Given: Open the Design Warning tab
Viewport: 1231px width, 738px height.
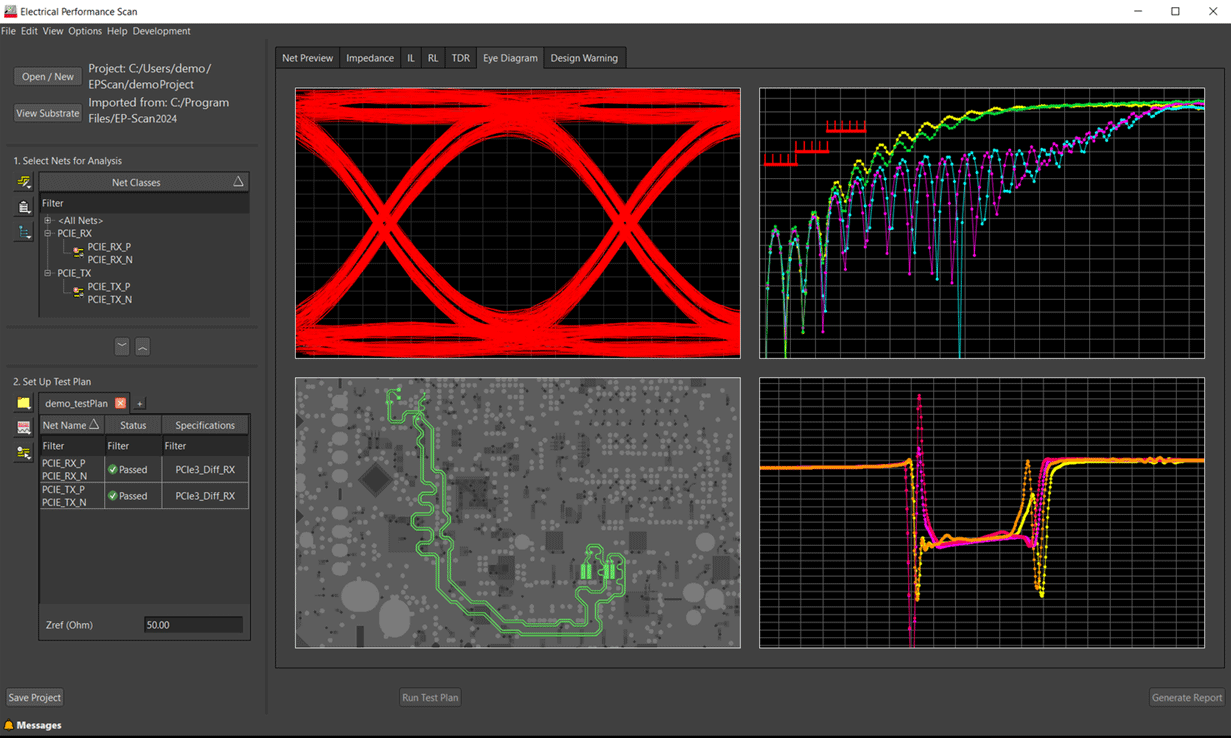Looking at the screenshot, I should (584, 58).
